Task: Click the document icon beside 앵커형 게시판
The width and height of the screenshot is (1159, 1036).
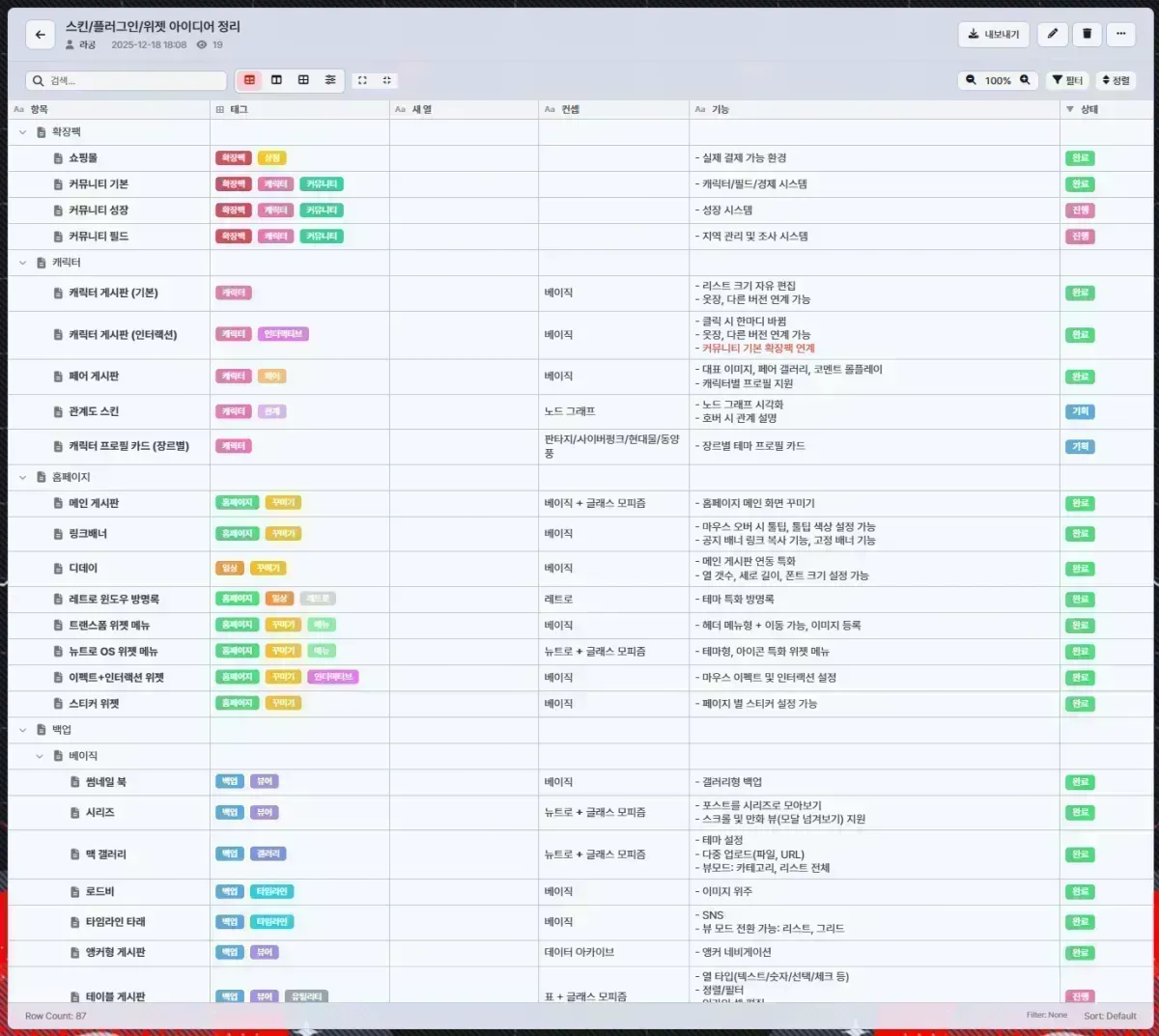Action: 75,953
